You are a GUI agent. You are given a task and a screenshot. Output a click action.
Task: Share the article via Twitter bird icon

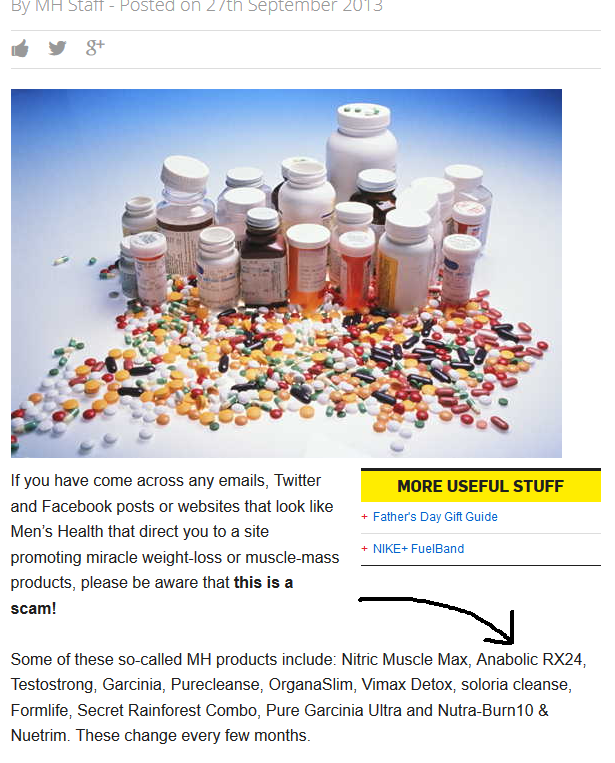tap(57, 48)
